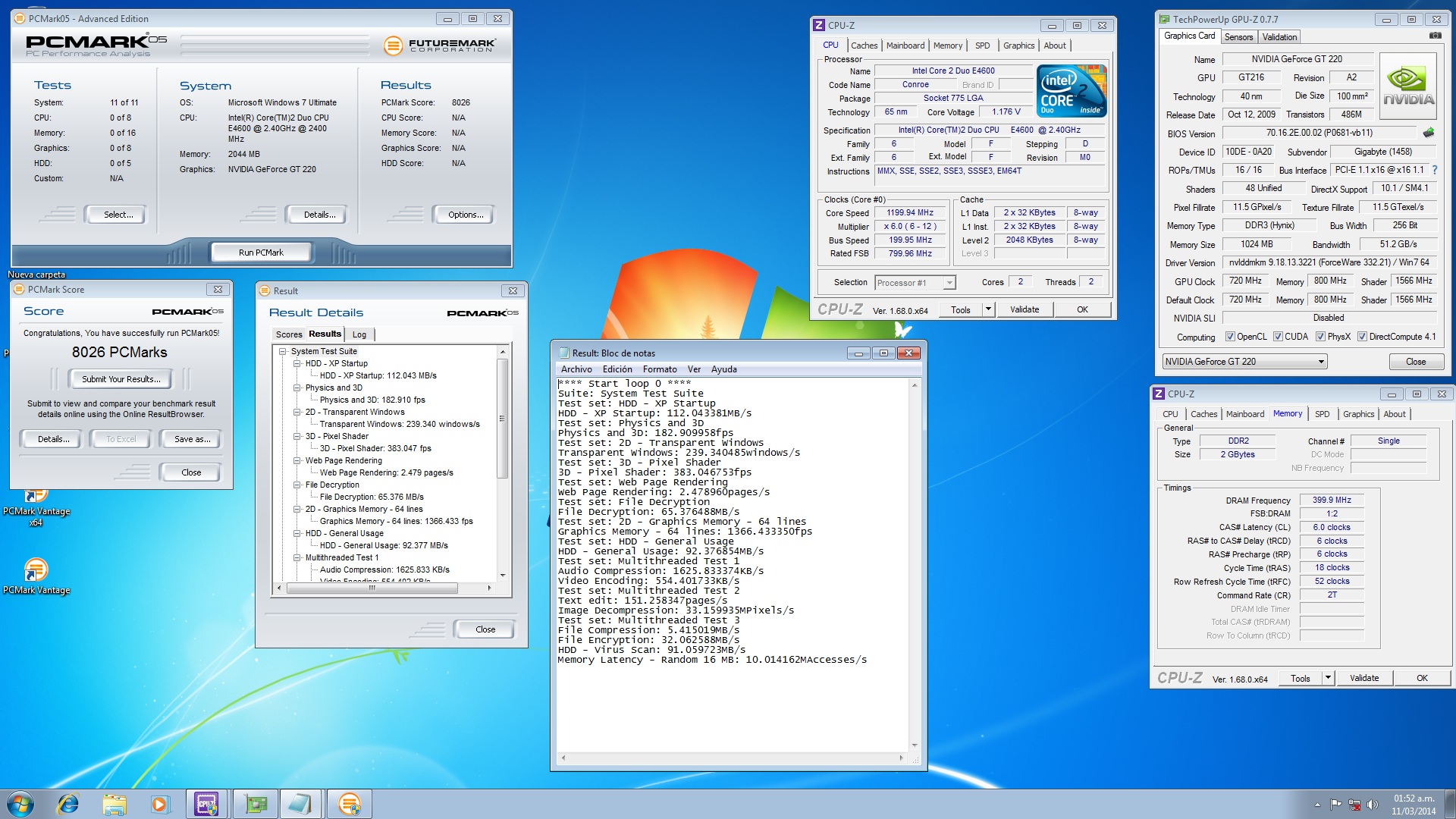Open the Ayuda menu in Notepad
The height and width of the screenshot is (819, 1456).
tap(723, 369)
